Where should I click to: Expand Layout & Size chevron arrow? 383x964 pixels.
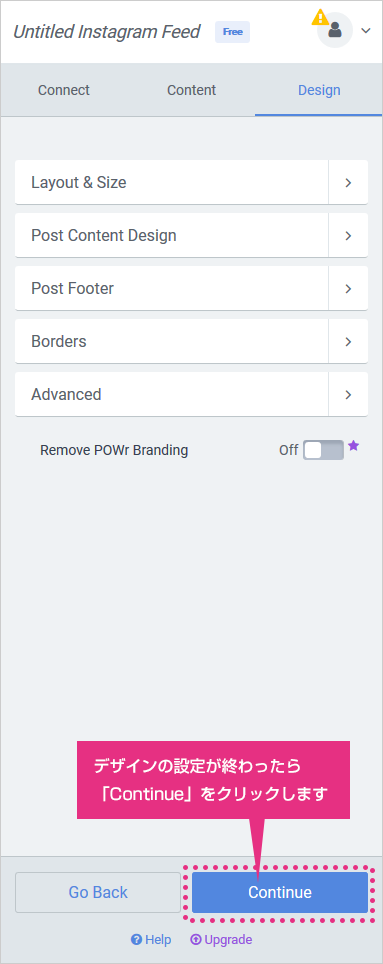348,183
